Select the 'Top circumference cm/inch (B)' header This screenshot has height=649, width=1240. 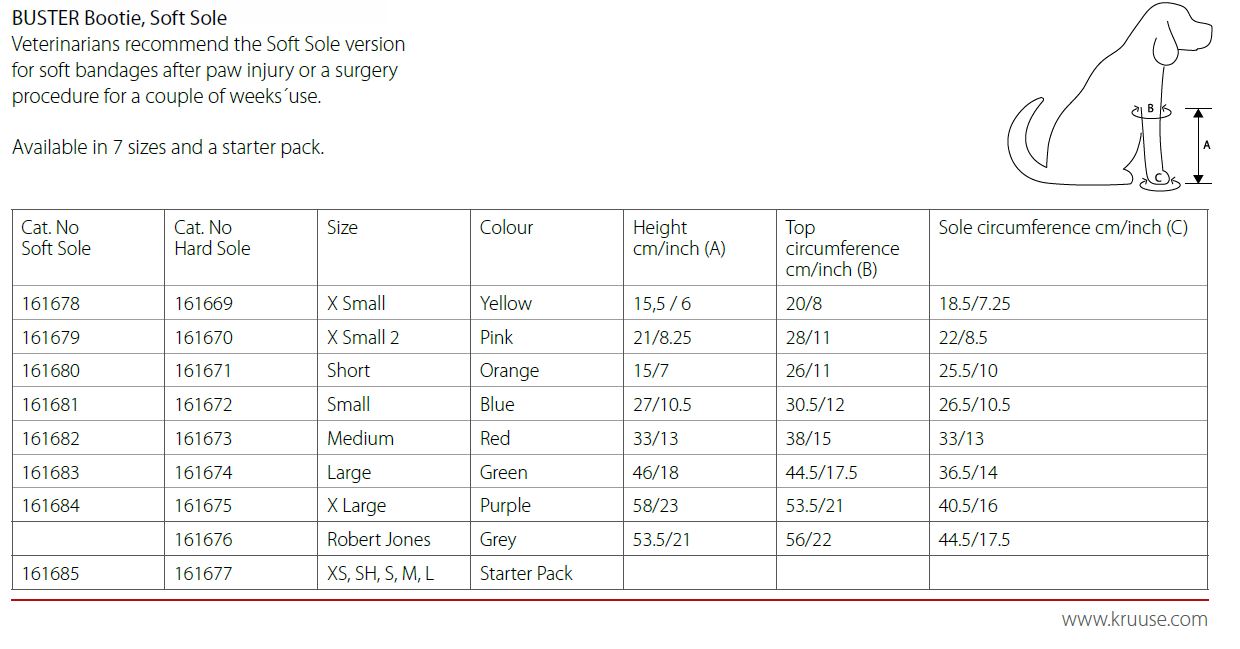point(842,248)
